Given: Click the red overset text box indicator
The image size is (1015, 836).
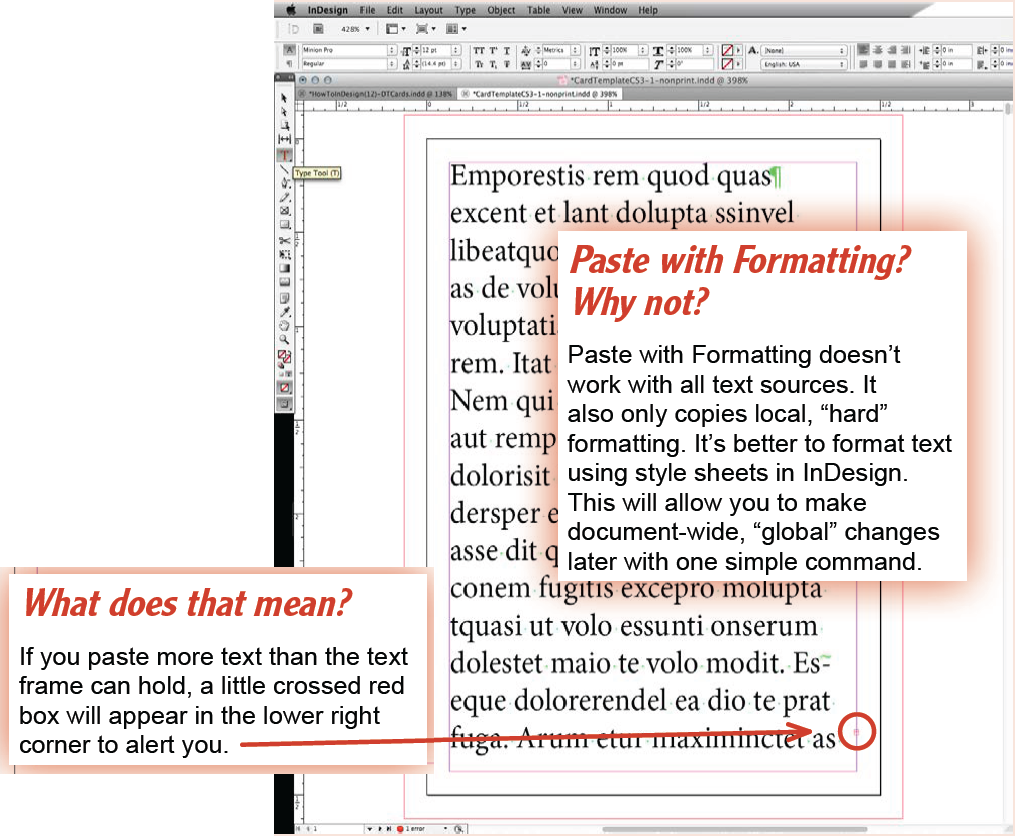Looking at the screenshot, I should point(855,733).
